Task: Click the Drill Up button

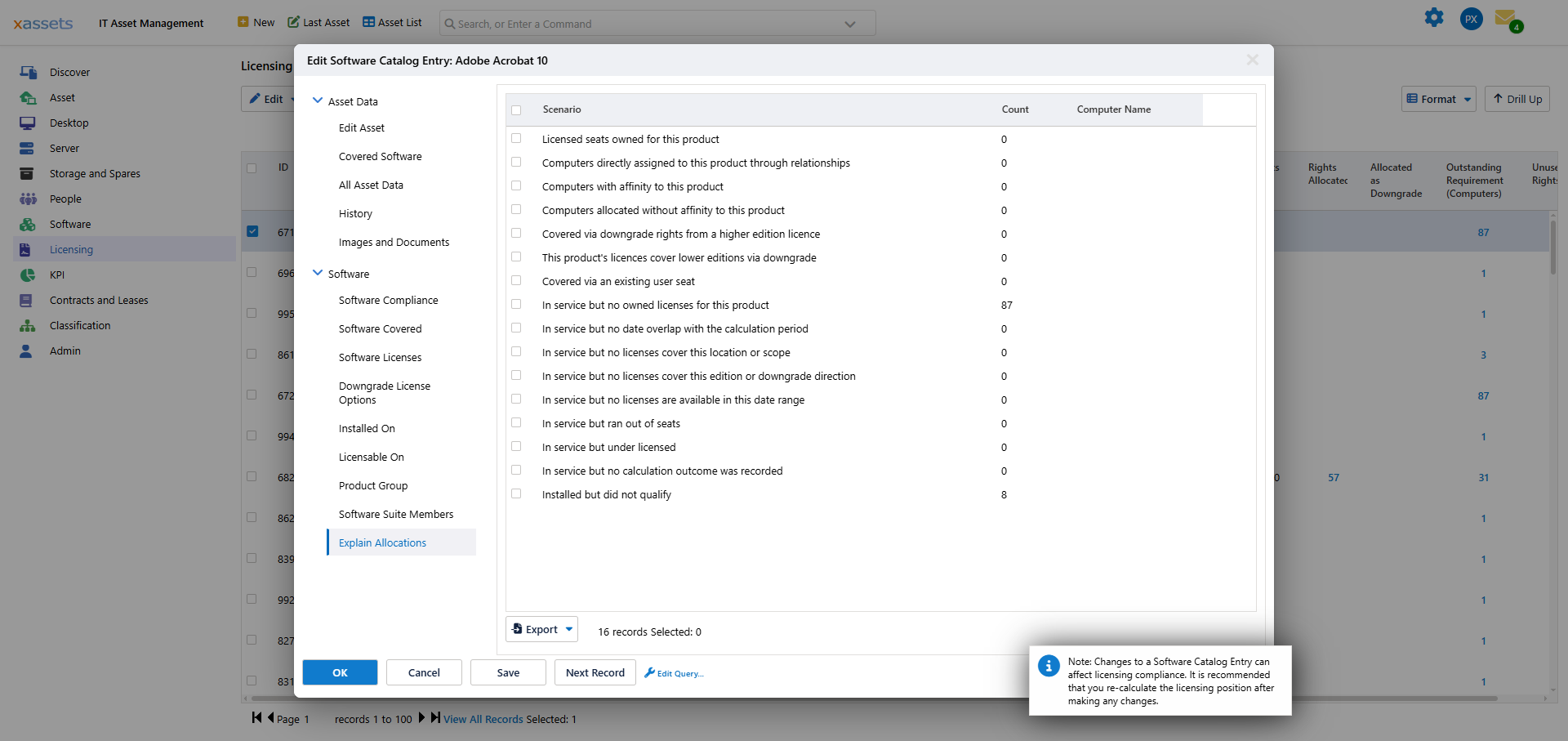Action: (x=1517, y=99)
